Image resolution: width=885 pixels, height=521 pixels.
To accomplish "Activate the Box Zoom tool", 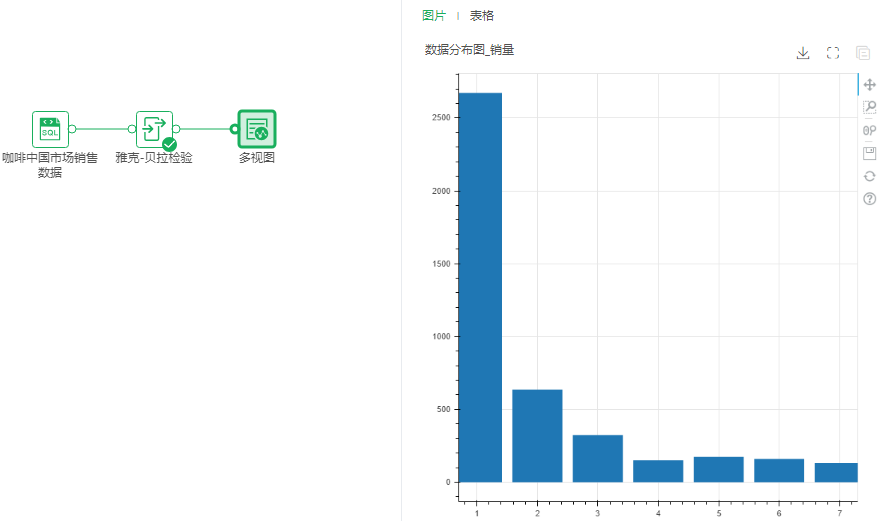I will click(x=869, y=108).
